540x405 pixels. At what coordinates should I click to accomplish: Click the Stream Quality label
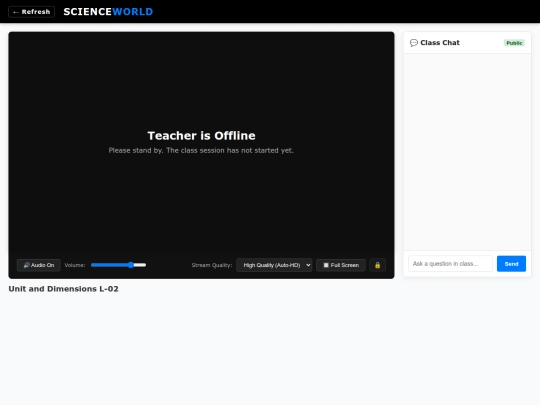point(212,265)
